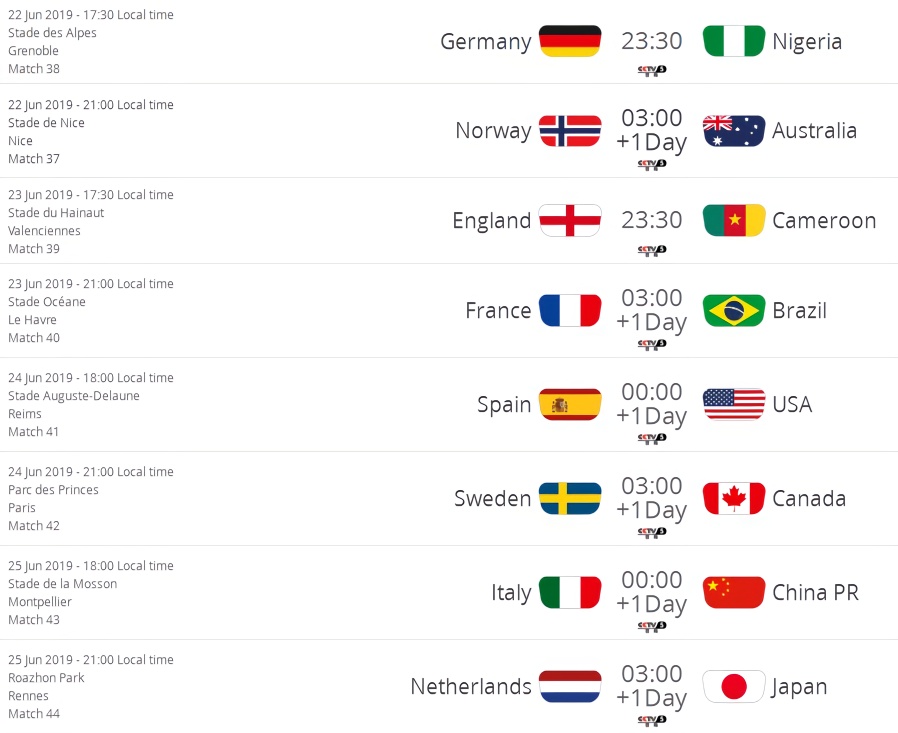Click the CCTV5 logo under Germany–Nigeria time
Image resolution: width=898 pixels, height=733 pixels.
(652, 70)
